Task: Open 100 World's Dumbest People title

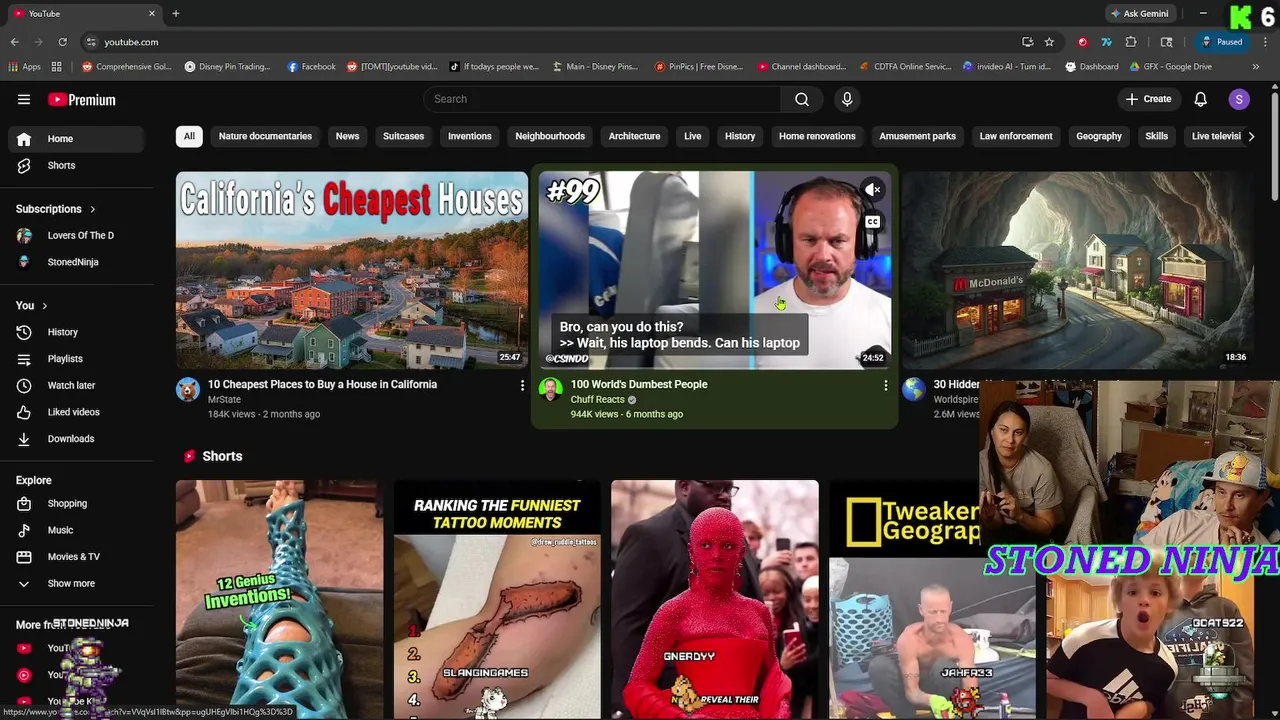Action: 639,384
